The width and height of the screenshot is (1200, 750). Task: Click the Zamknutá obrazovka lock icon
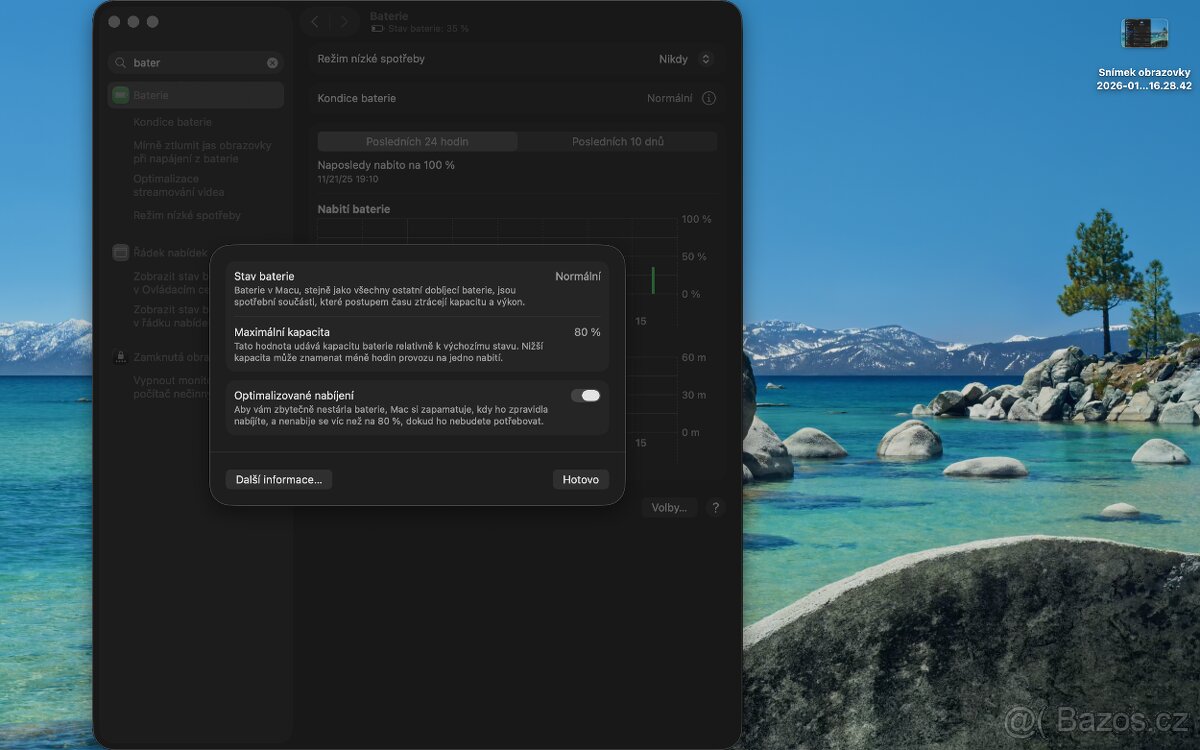(x=120, y=357)
